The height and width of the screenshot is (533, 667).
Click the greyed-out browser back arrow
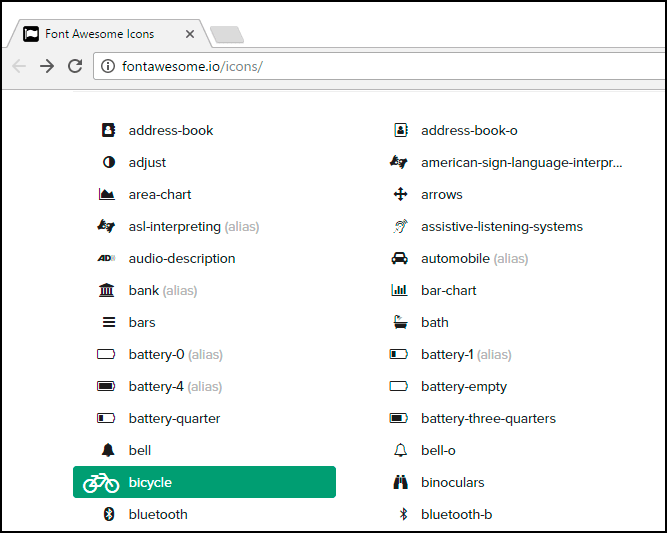19,66
